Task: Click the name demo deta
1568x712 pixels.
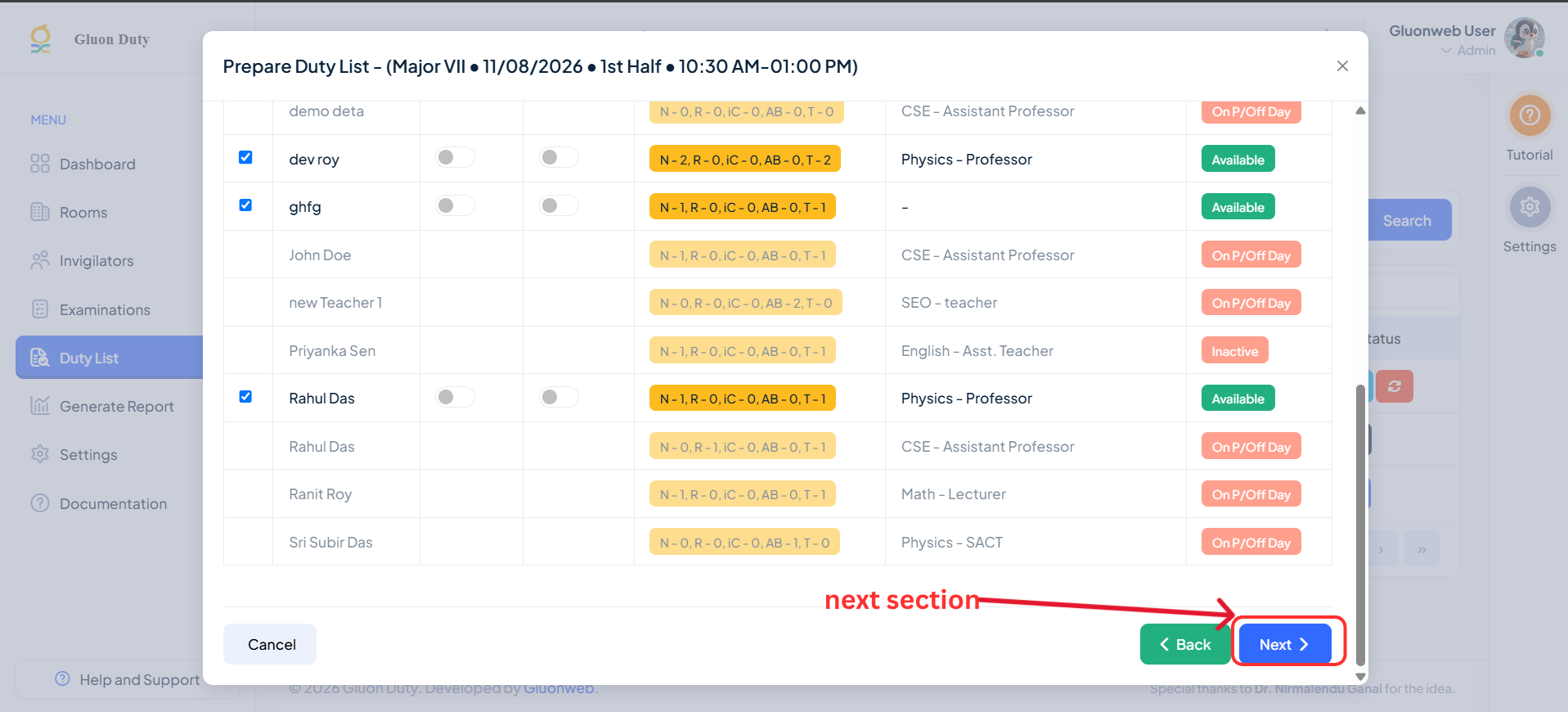Action: (326, 111)
